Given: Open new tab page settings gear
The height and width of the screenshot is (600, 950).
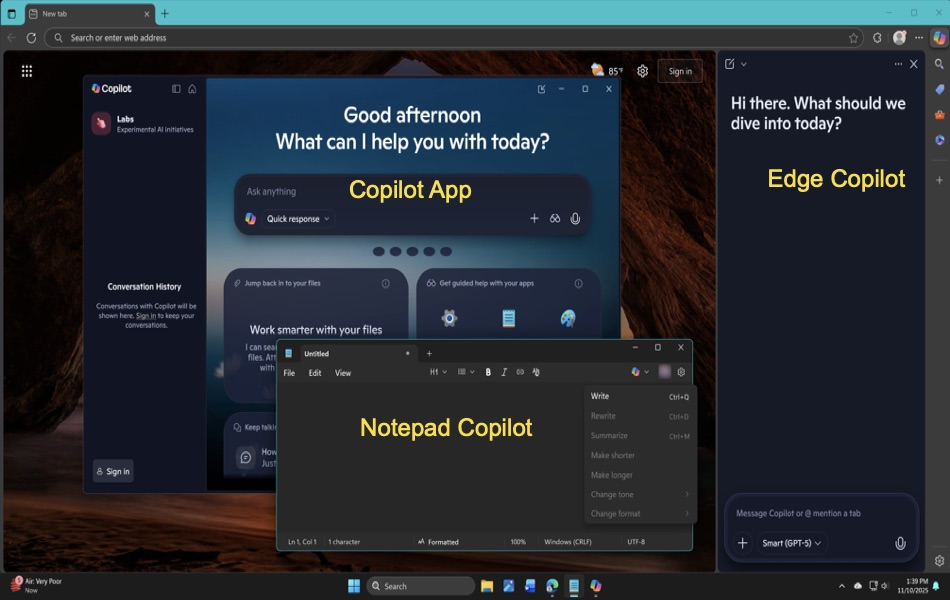Looking at the screenshot, I should coord(642,71).
